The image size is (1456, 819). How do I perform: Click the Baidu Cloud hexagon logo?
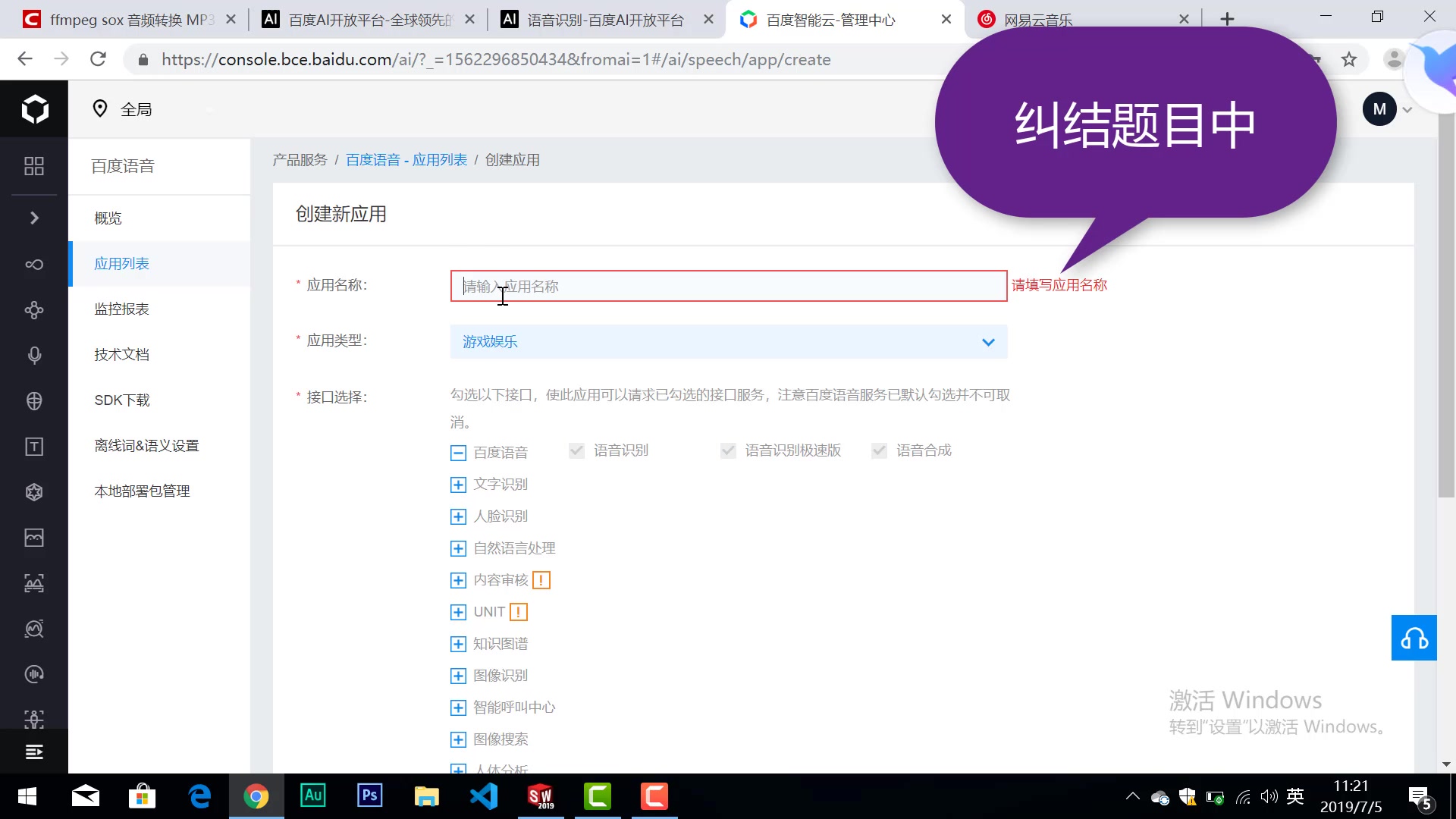pos(34,109)
